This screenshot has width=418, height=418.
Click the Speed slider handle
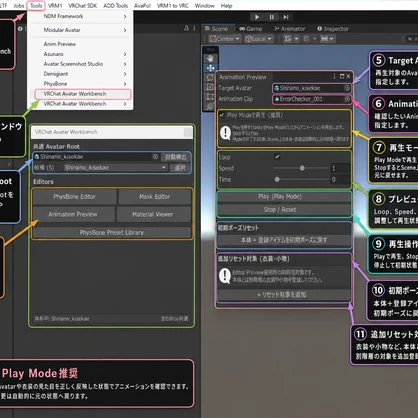pyautogui.click(x=302, y=168)
